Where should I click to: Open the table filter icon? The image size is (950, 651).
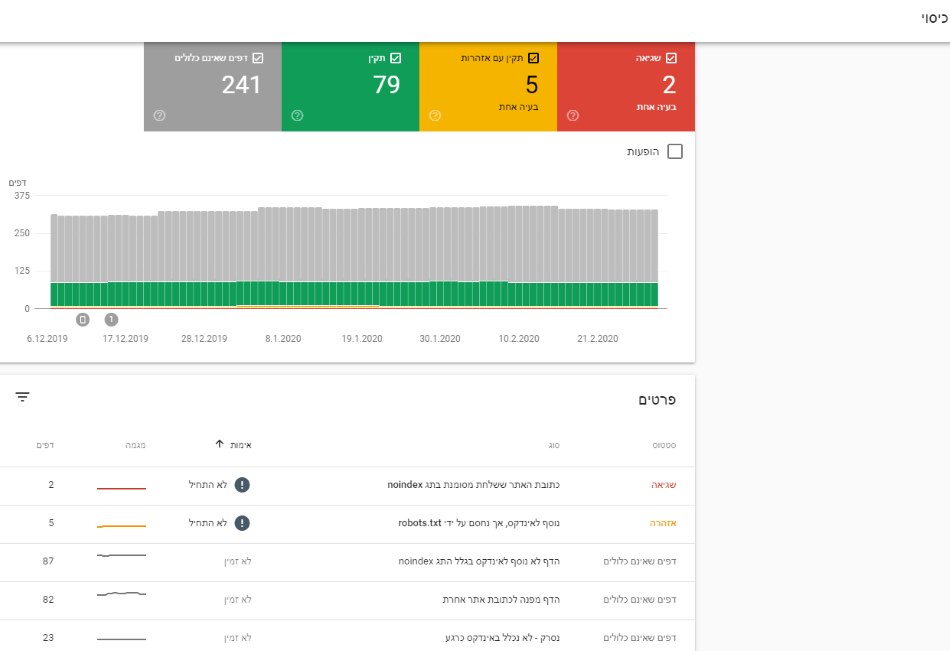(x=22, y=397)
